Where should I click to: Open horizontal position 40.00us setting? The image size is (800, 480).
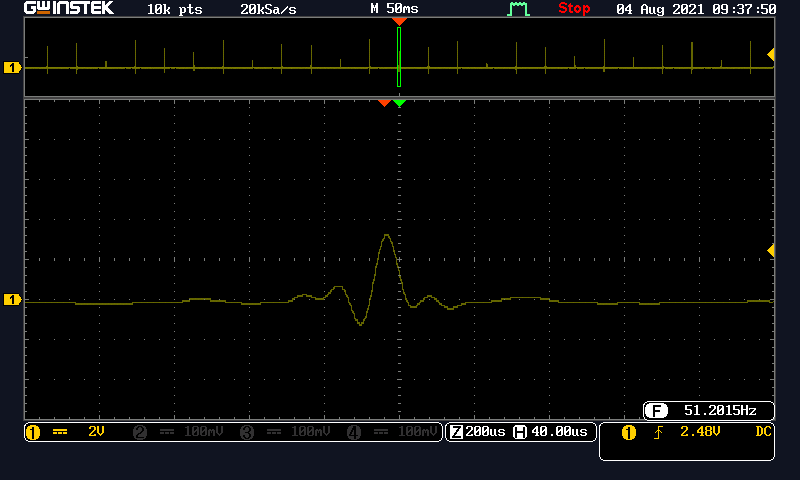[553, 432]
